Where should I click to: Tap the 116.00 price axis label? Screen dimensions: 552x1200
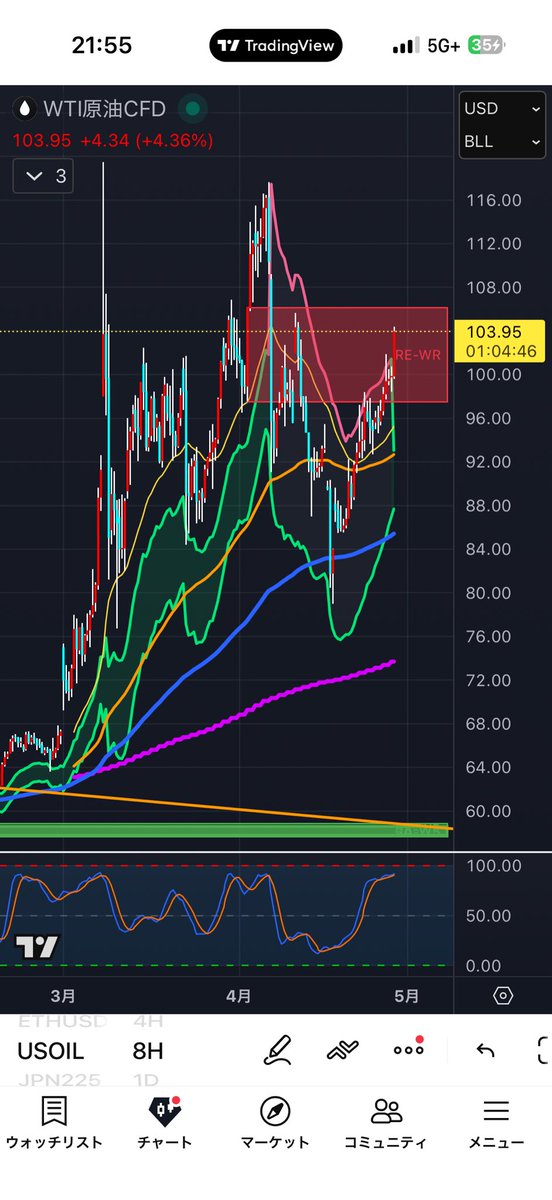pos(494,200)
